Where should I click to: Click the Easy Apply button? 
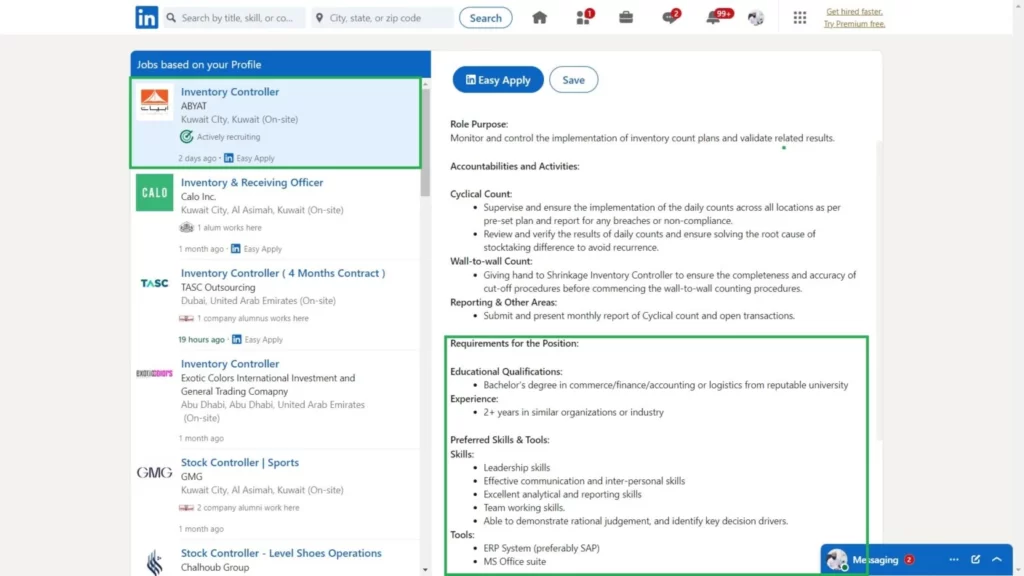pyautogui.click(x=498, y=80)
